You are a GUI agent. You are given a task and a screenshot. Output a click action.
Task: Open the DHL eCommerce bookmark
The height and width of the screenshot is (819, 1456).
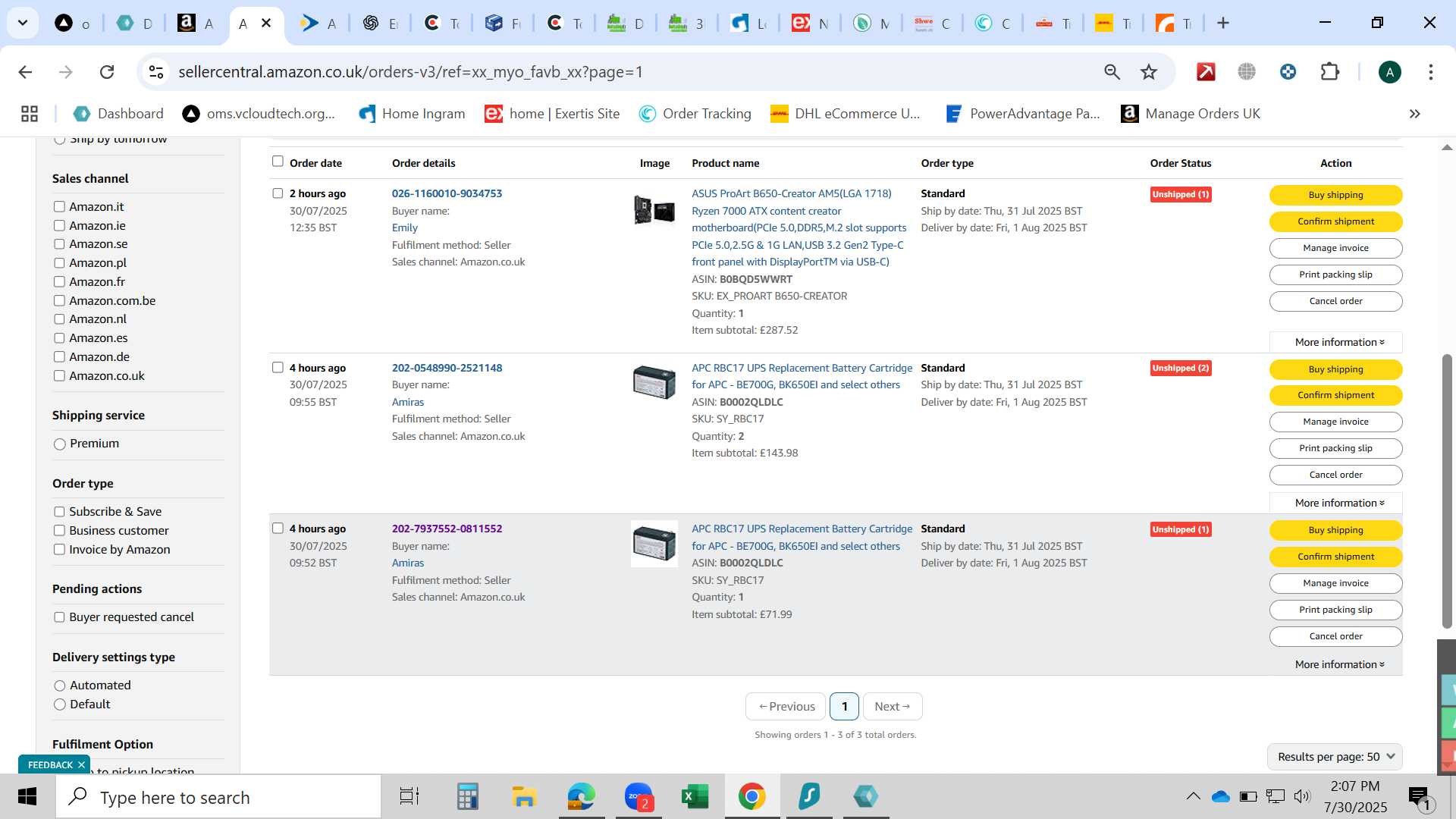click(845, 114)
